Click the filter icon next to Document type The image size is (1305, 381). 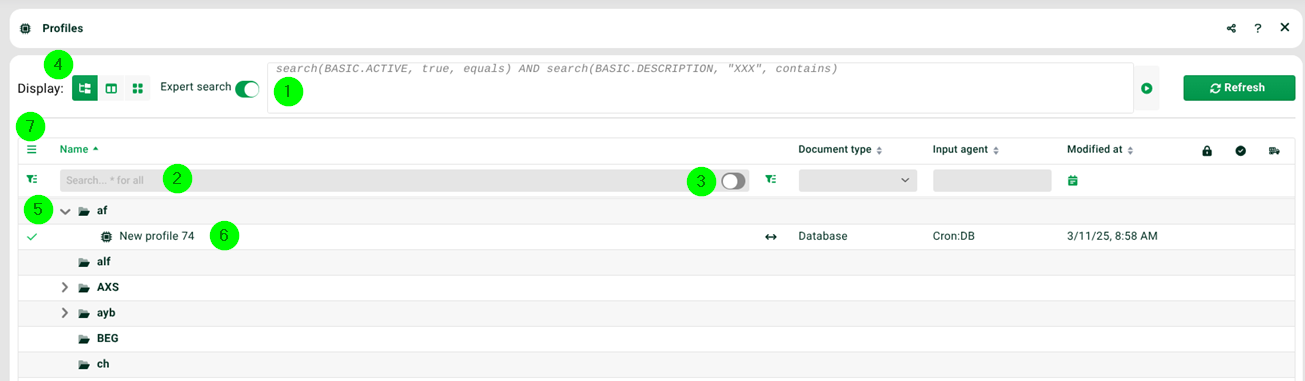(770, 180)
